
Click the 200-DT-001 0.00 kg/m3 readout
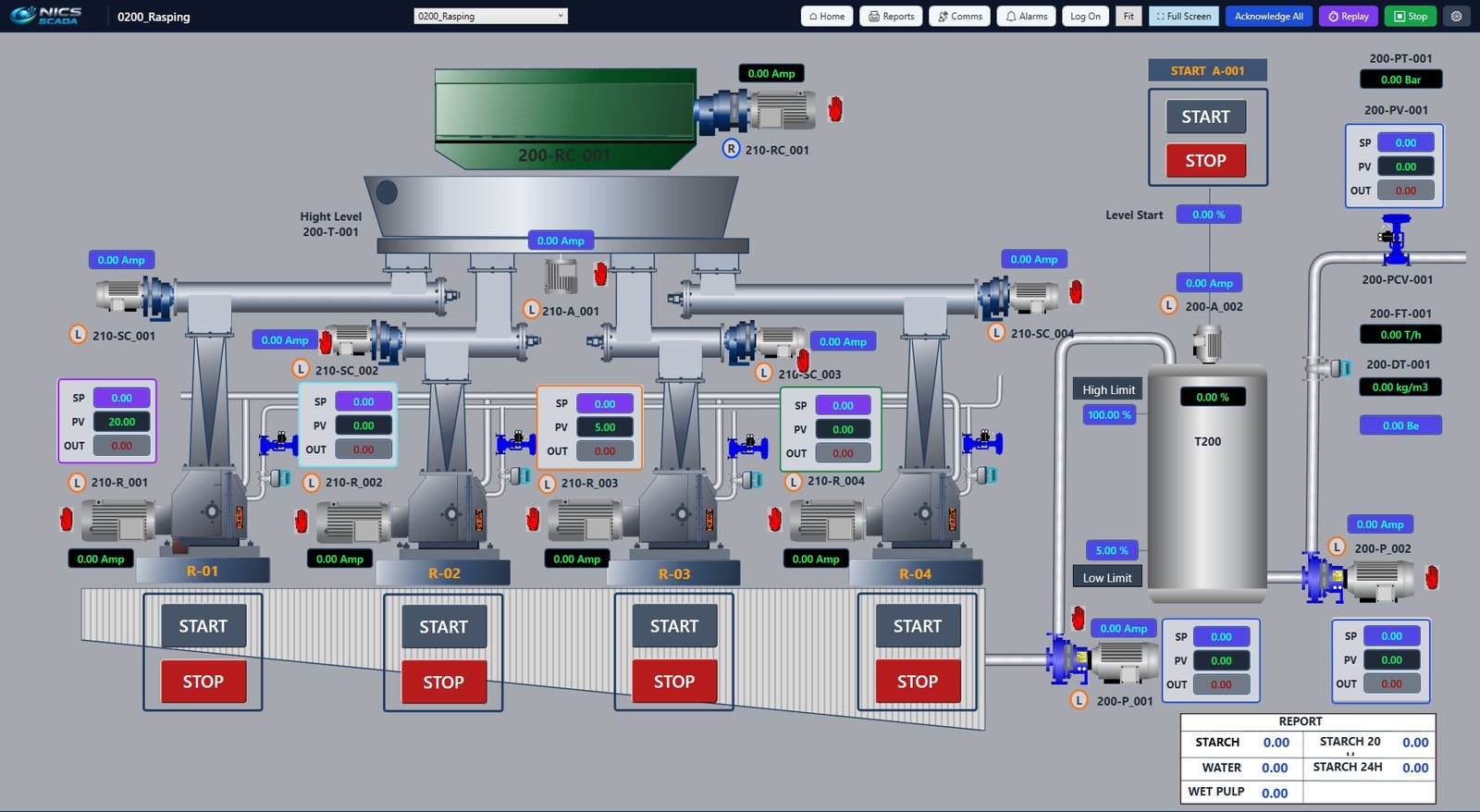pyautogui.click(x=1400, y=387)
